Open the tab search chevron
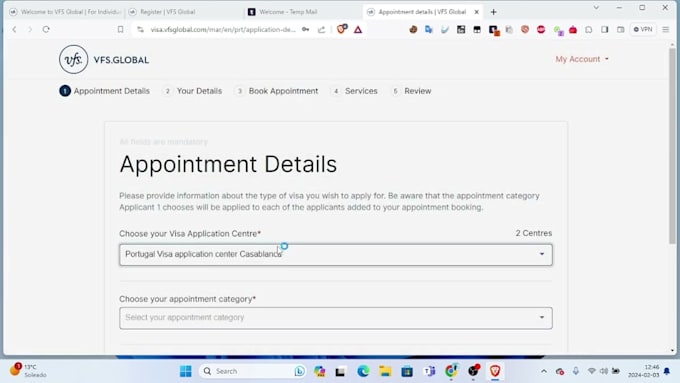 point(596,8)
